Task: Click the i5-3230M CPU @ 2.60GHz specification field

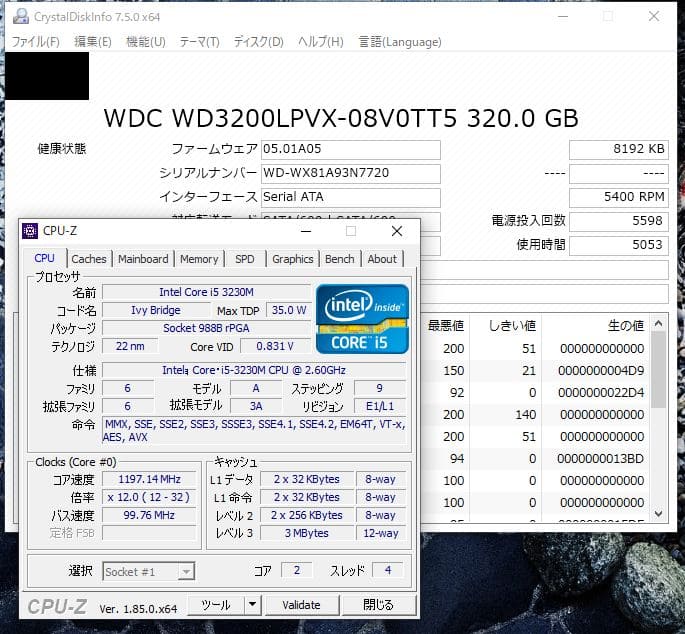Action: (x=254, y=370)
